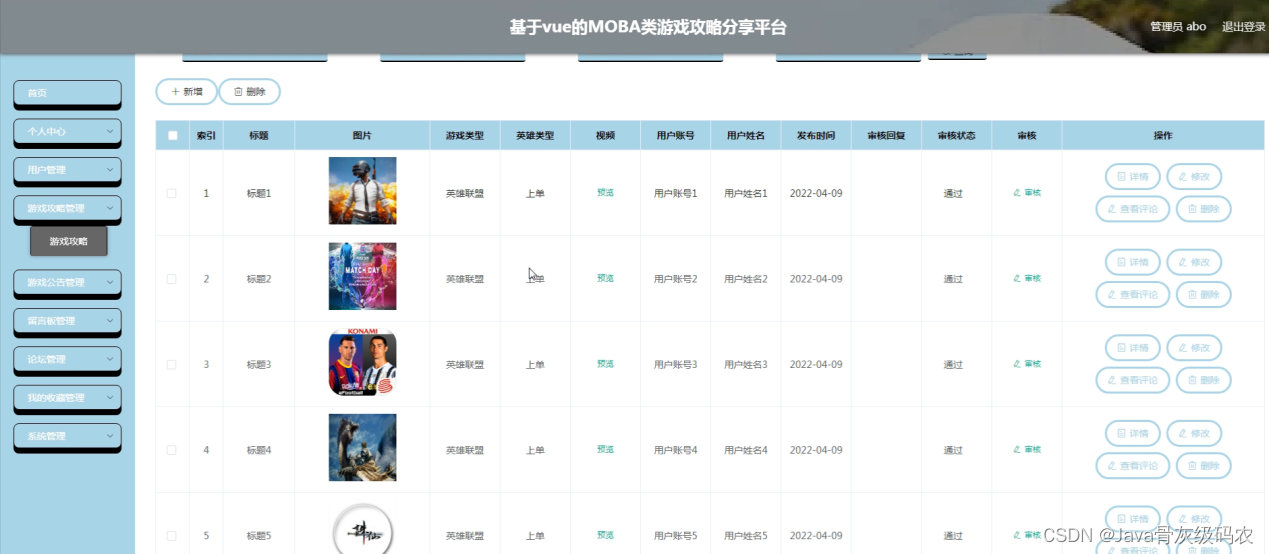1269x554 pixels.
Task: Click 删除 button in row 标题3
Action: (1203, 380)
